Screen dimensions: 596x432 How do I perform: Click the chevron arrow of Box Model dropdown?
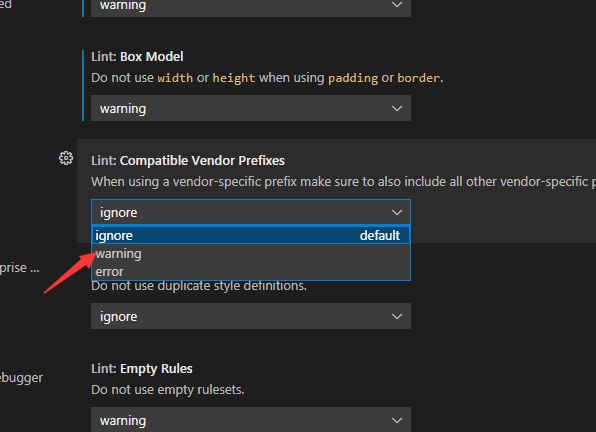click(397, 109)
